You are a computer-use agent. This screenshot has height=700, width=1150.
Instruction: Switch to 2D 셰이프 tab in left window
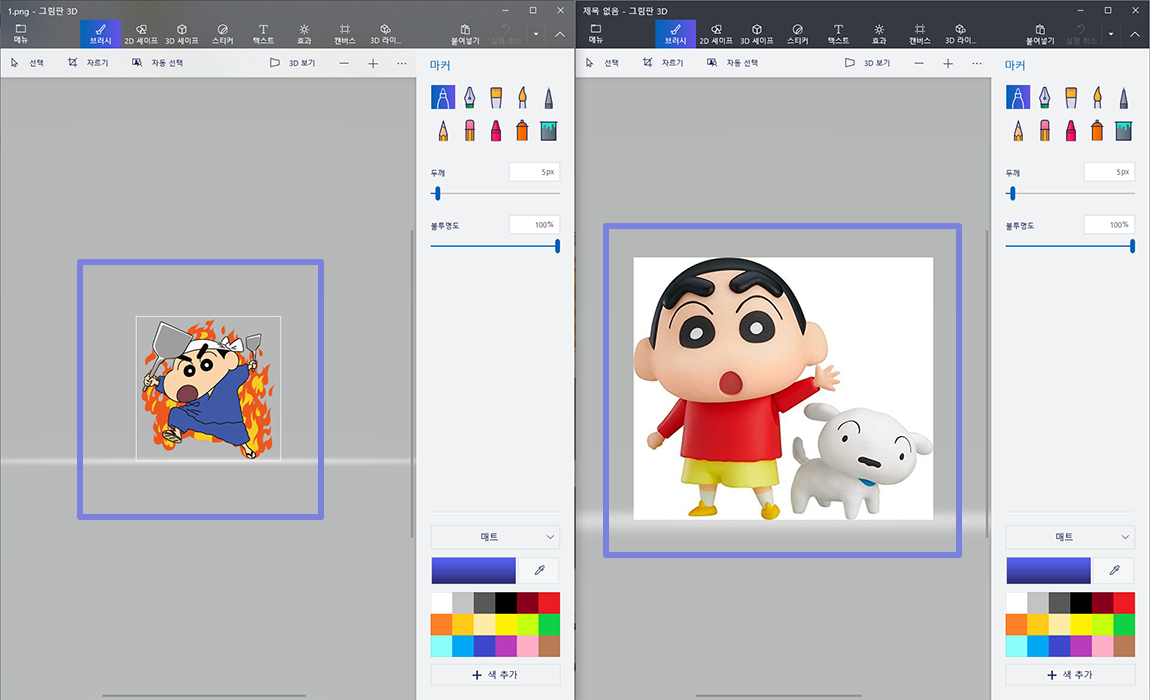141,34
